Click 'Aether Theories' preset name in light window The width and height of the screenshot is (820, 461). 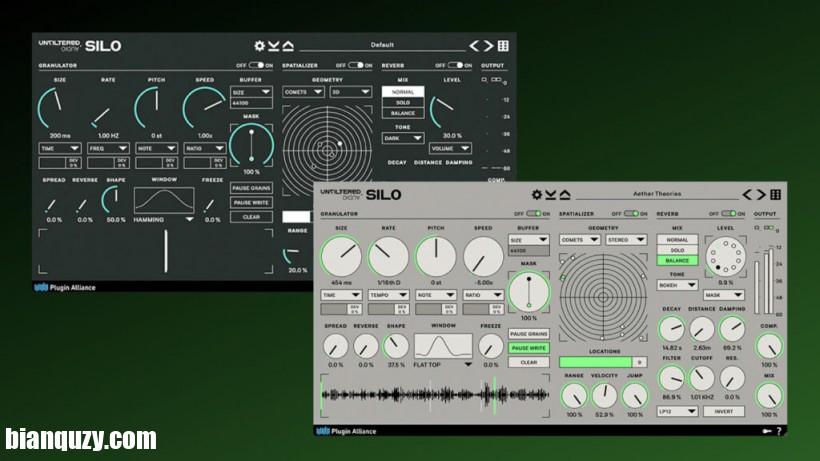tap(657, 194)
